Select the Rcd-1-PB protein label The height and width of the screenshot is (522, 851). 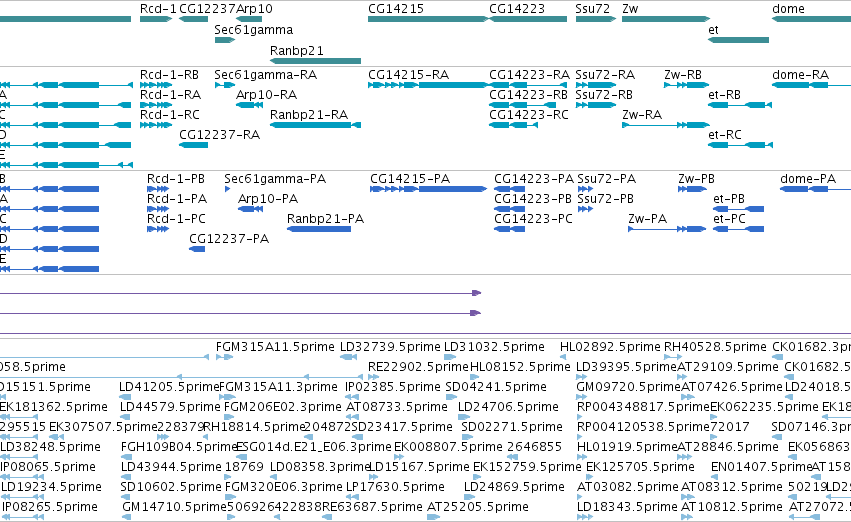[x=176, y=179]
